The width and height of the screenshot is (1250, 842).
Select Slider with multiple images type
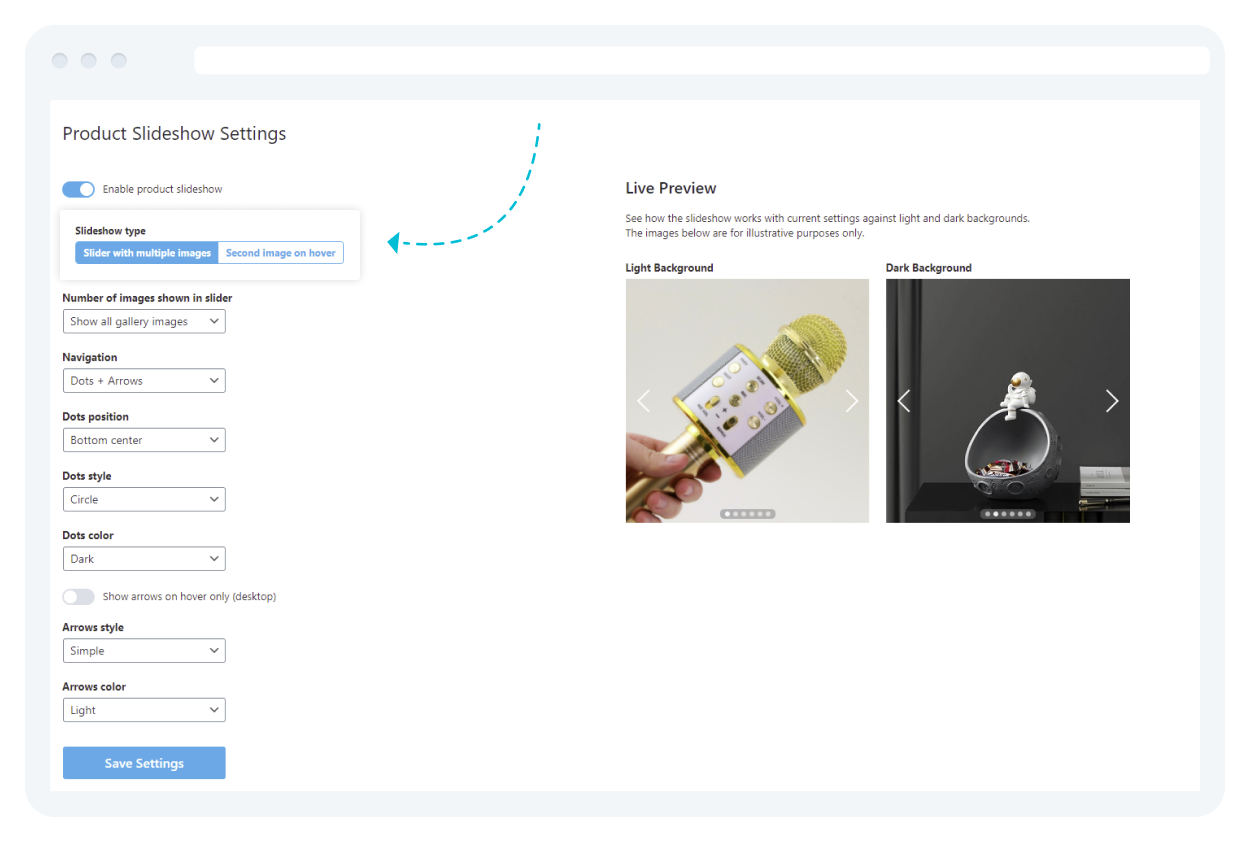pos(147,253)
